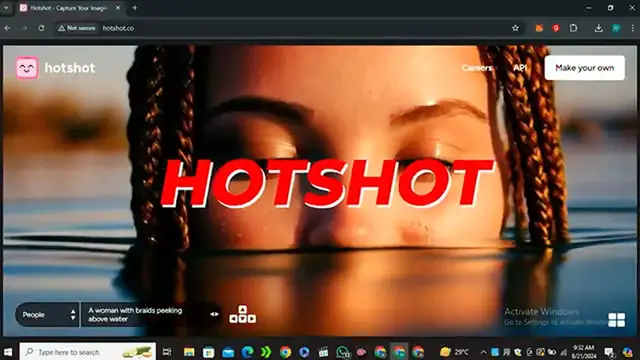Click the Type here to search box
640x360 pixels.
88,352
